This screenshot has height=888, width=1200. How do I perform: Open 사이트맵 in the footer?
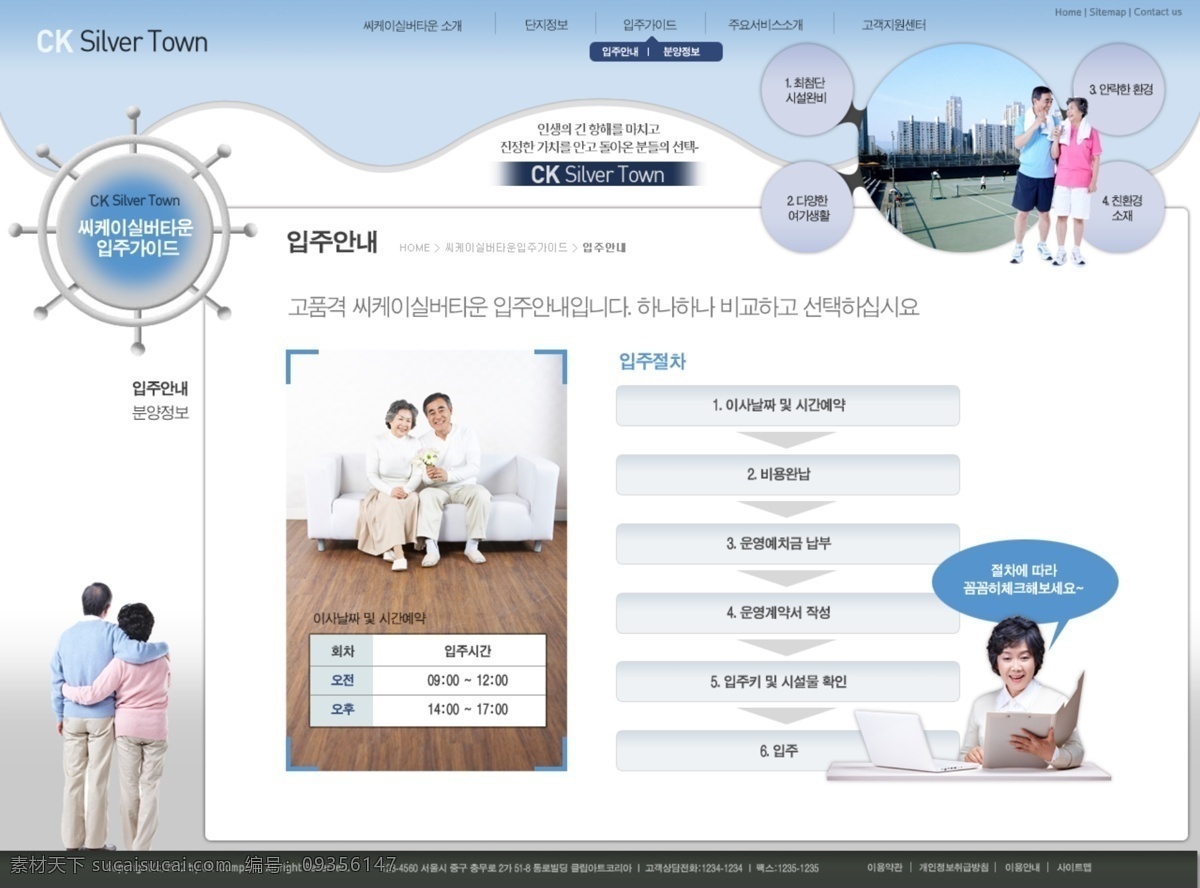pyautogui.click(x=1074, y=867)
